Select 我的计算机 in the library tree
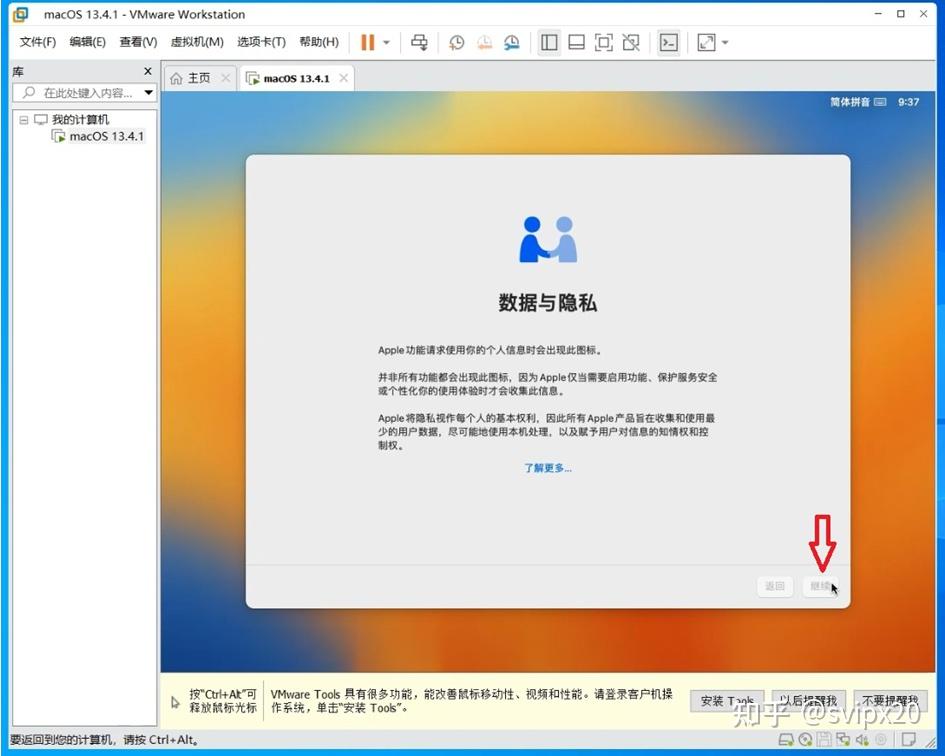Image resolution: width=945 pixels, height=756 pixels. (x=80, y=119)
